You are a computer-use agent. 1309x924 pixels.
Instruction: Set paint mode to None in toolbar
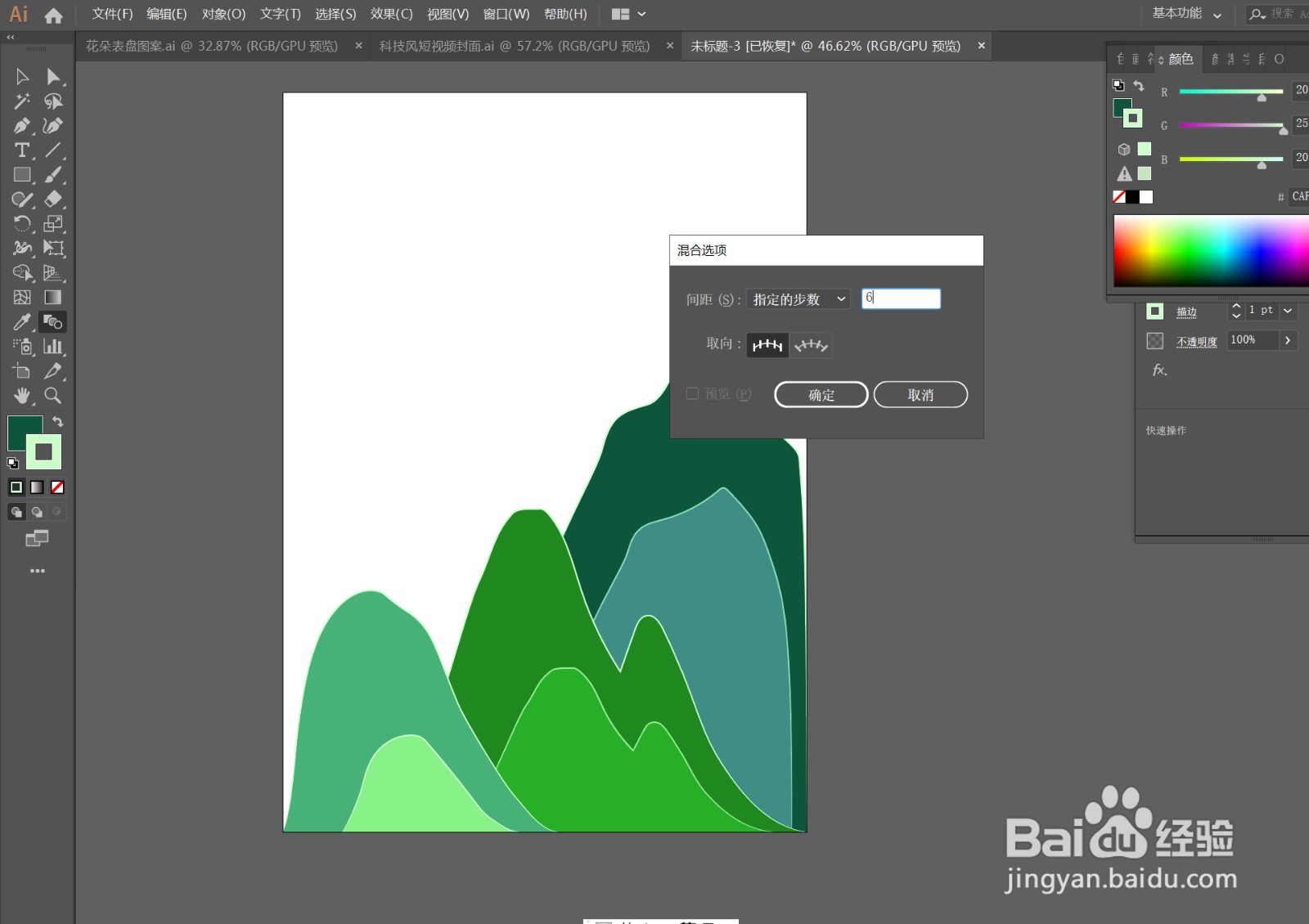tap(57, 487)
